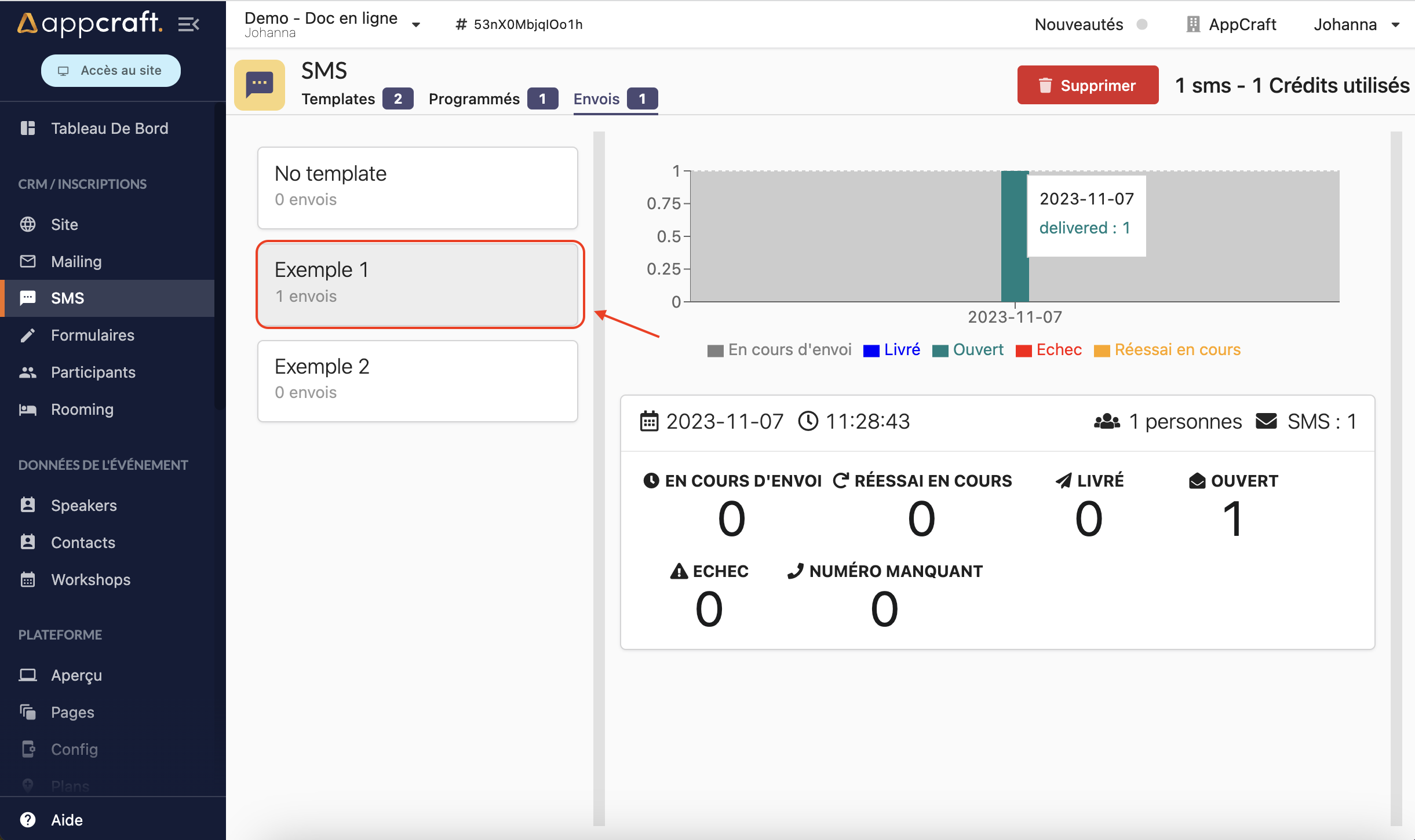Click the OUVERT count value
Viewport: 1415px width, 840px height.
1233,519
